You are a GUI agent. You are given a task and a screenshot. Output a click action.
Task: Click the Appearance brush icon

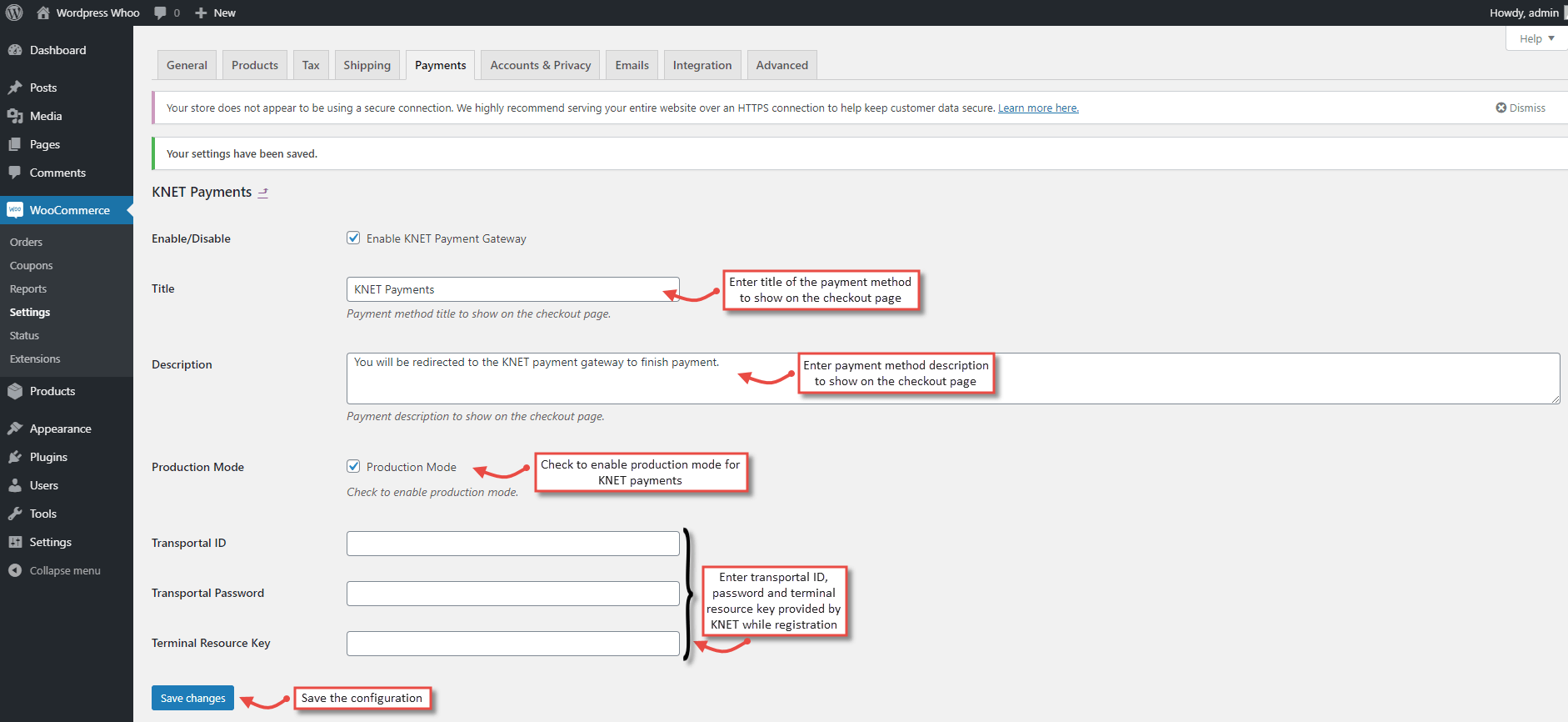click(15, 429)
